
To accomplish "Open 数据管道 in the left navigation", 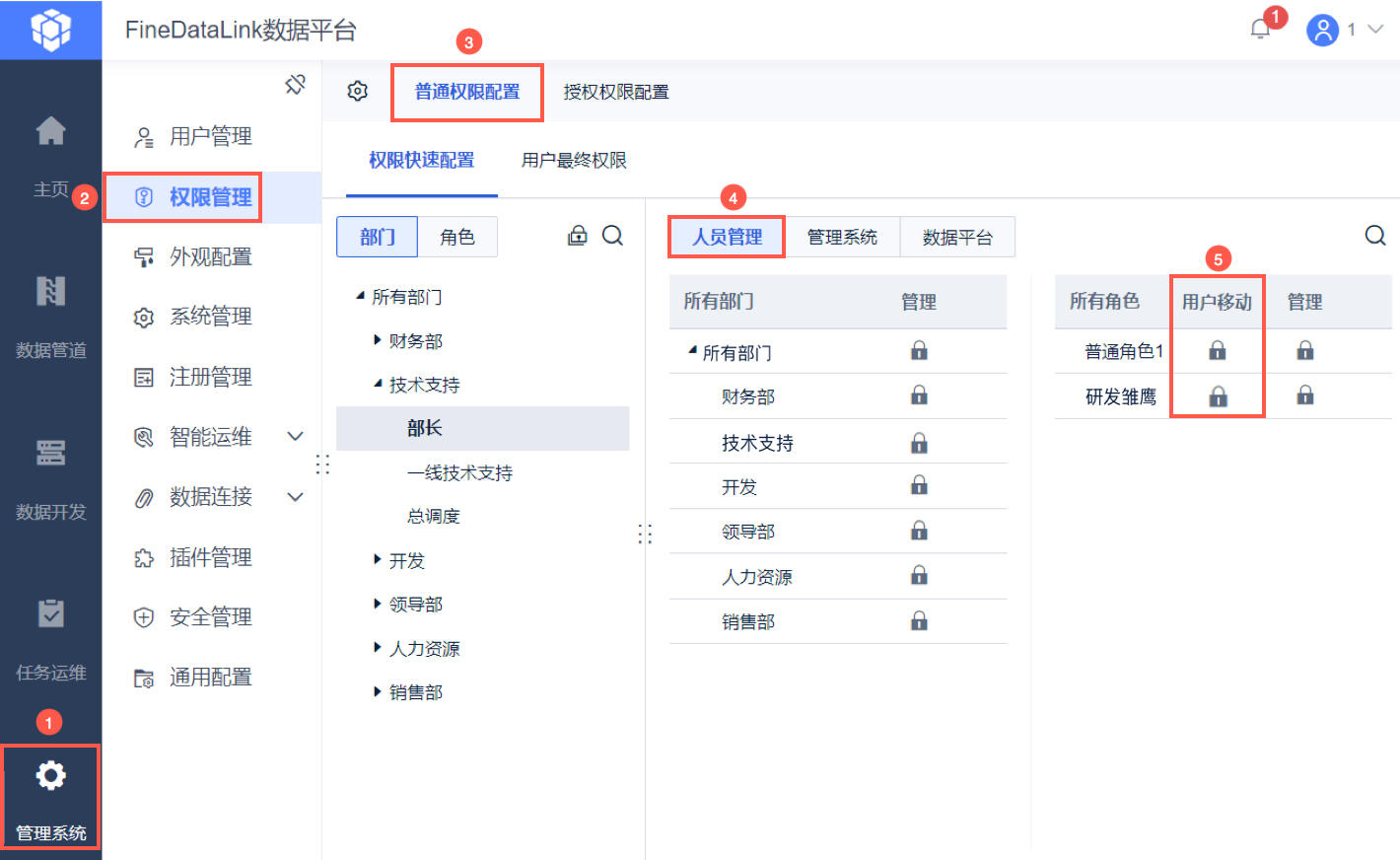I will click(50, 313).
